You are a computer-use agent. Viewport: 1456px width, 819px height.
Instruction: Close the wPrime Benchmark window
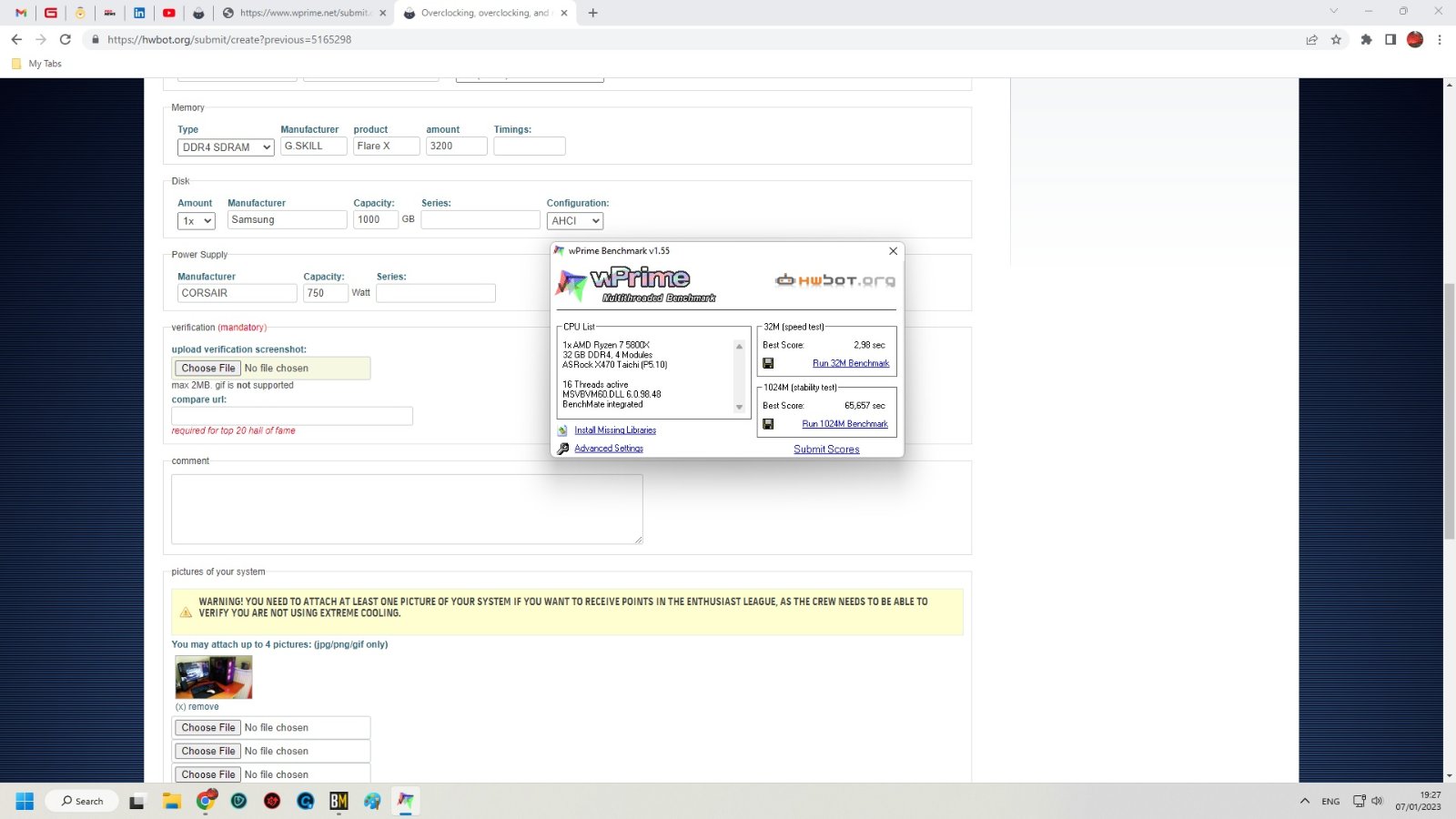(893, 251)
